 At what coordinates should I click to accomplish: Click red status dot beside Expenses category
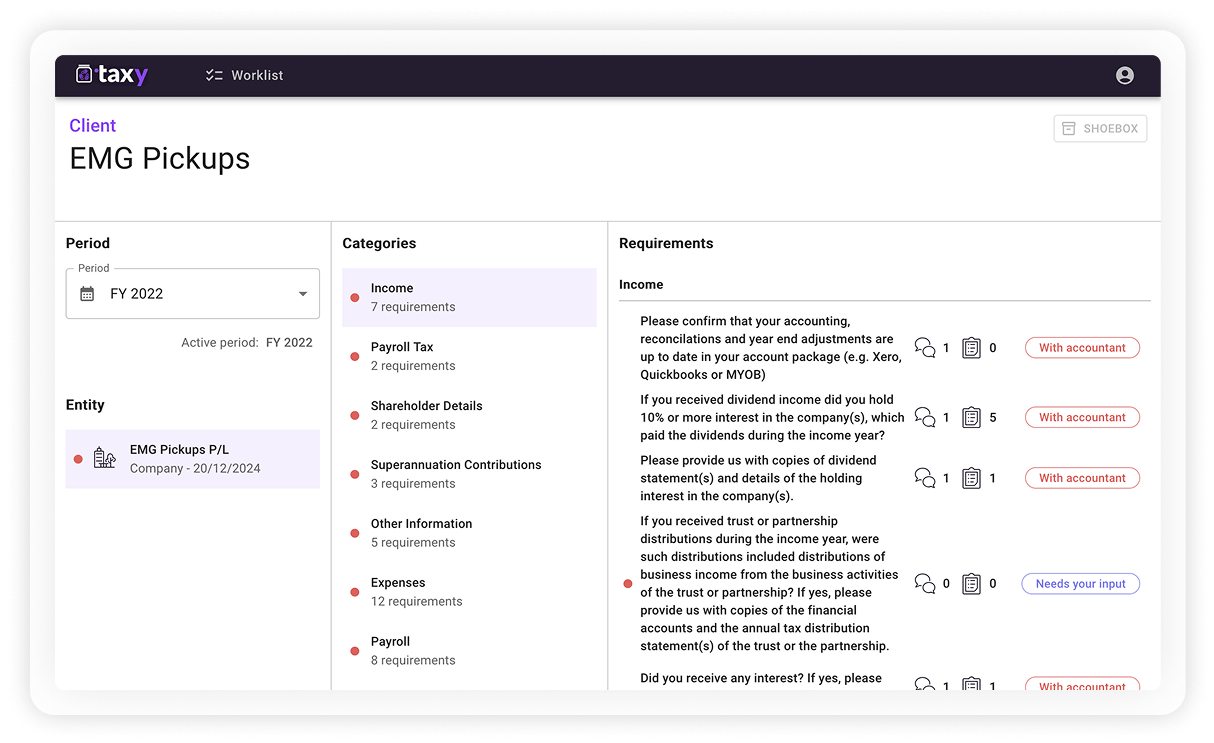point(354,592)
